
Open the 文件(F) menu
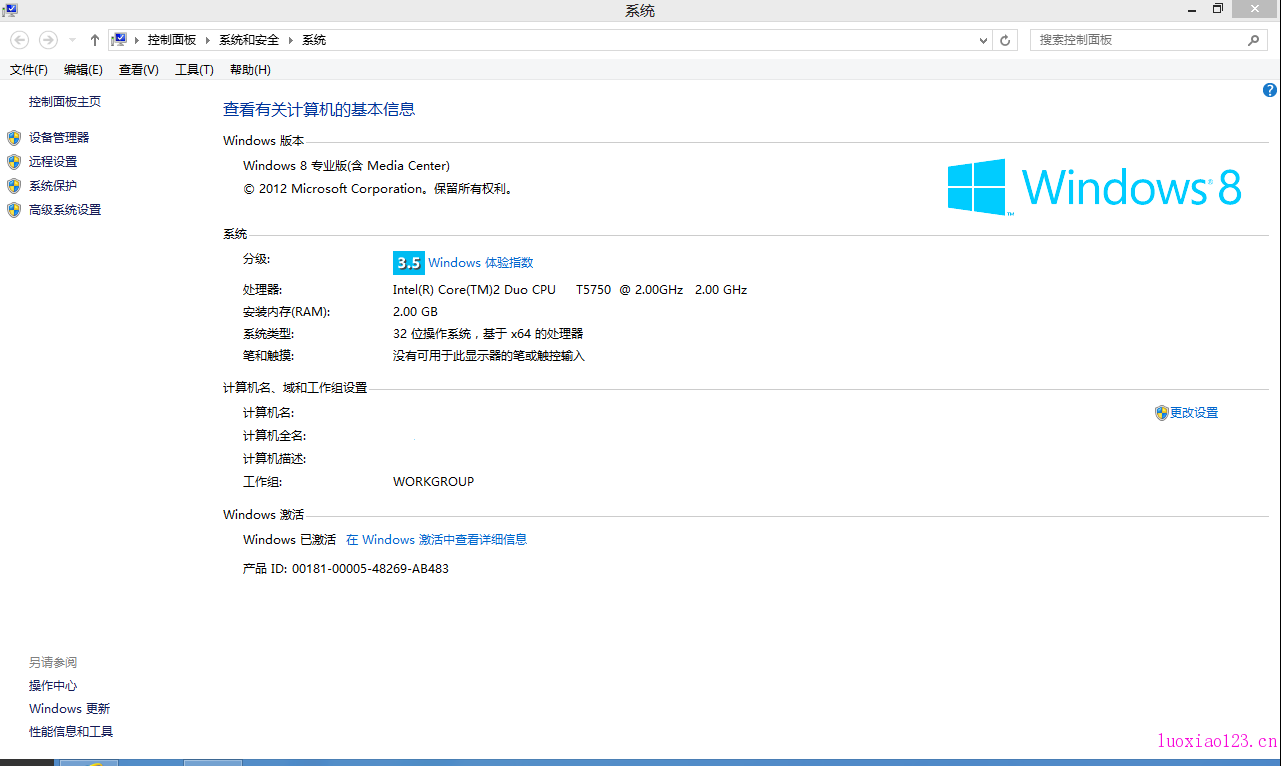tap(29, 69)
